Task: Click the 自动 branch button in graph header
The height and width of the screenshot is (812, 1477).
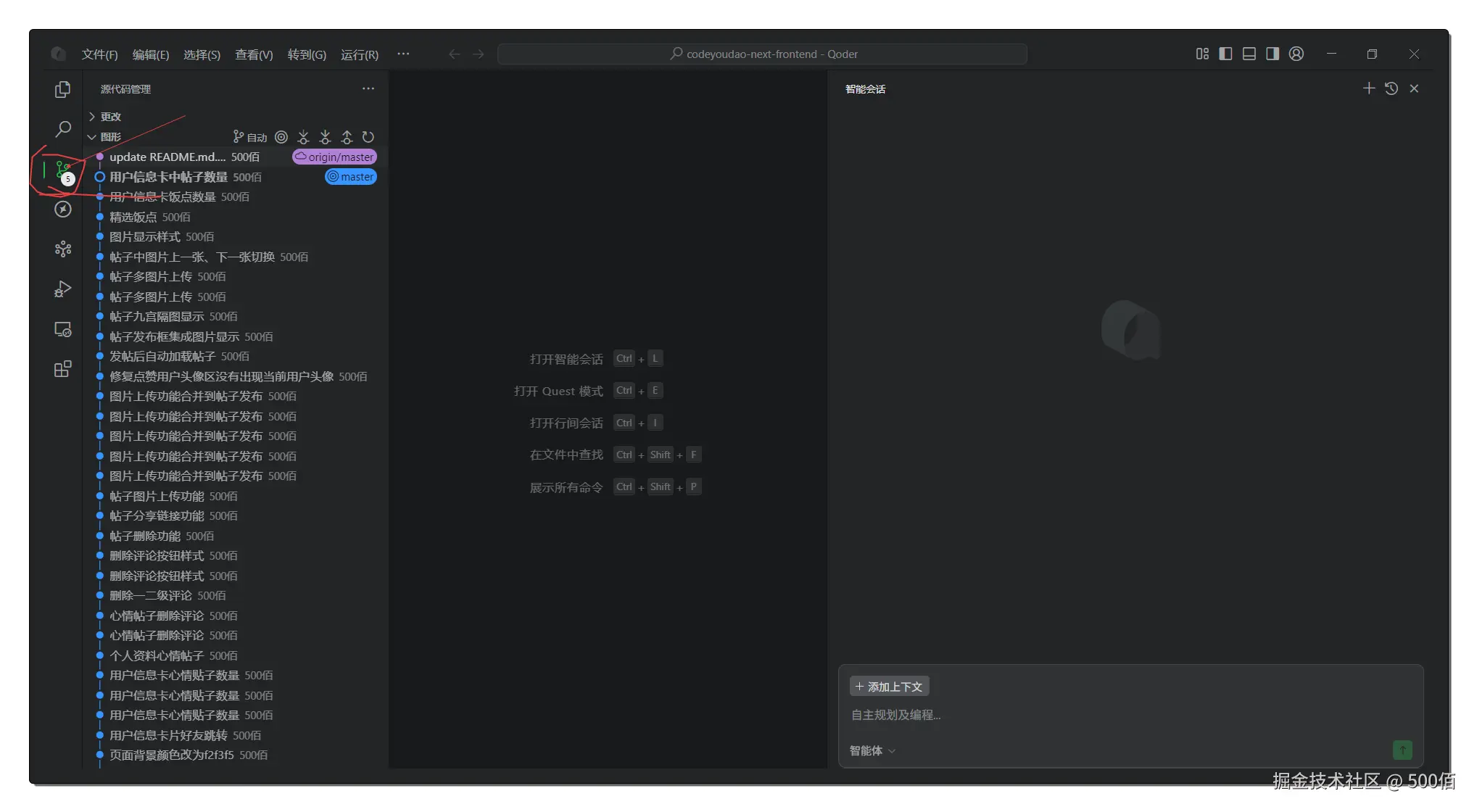Action: pyautogui.click(x=250, y=137)
